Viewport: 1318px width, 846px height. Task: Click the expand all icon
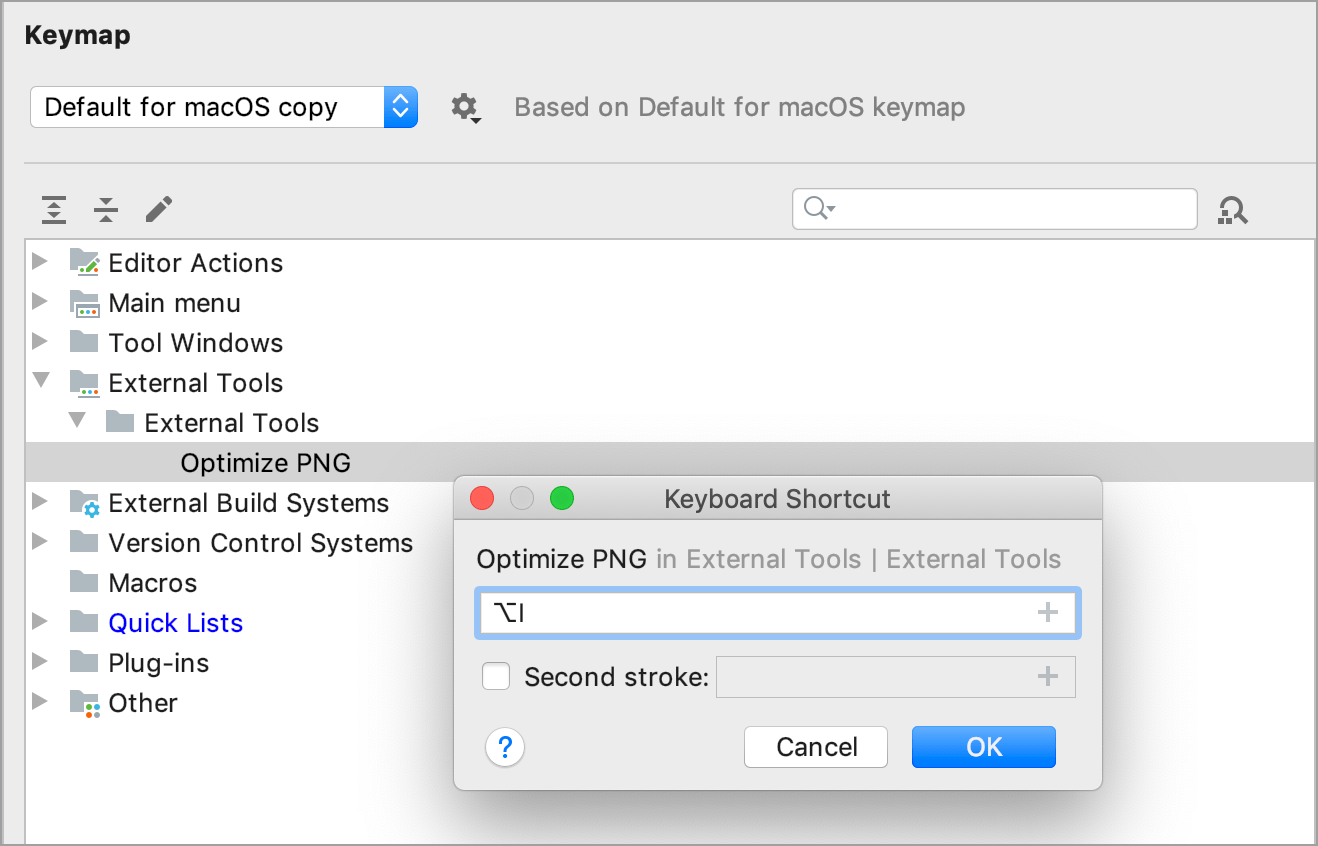(x=54, y=209)
